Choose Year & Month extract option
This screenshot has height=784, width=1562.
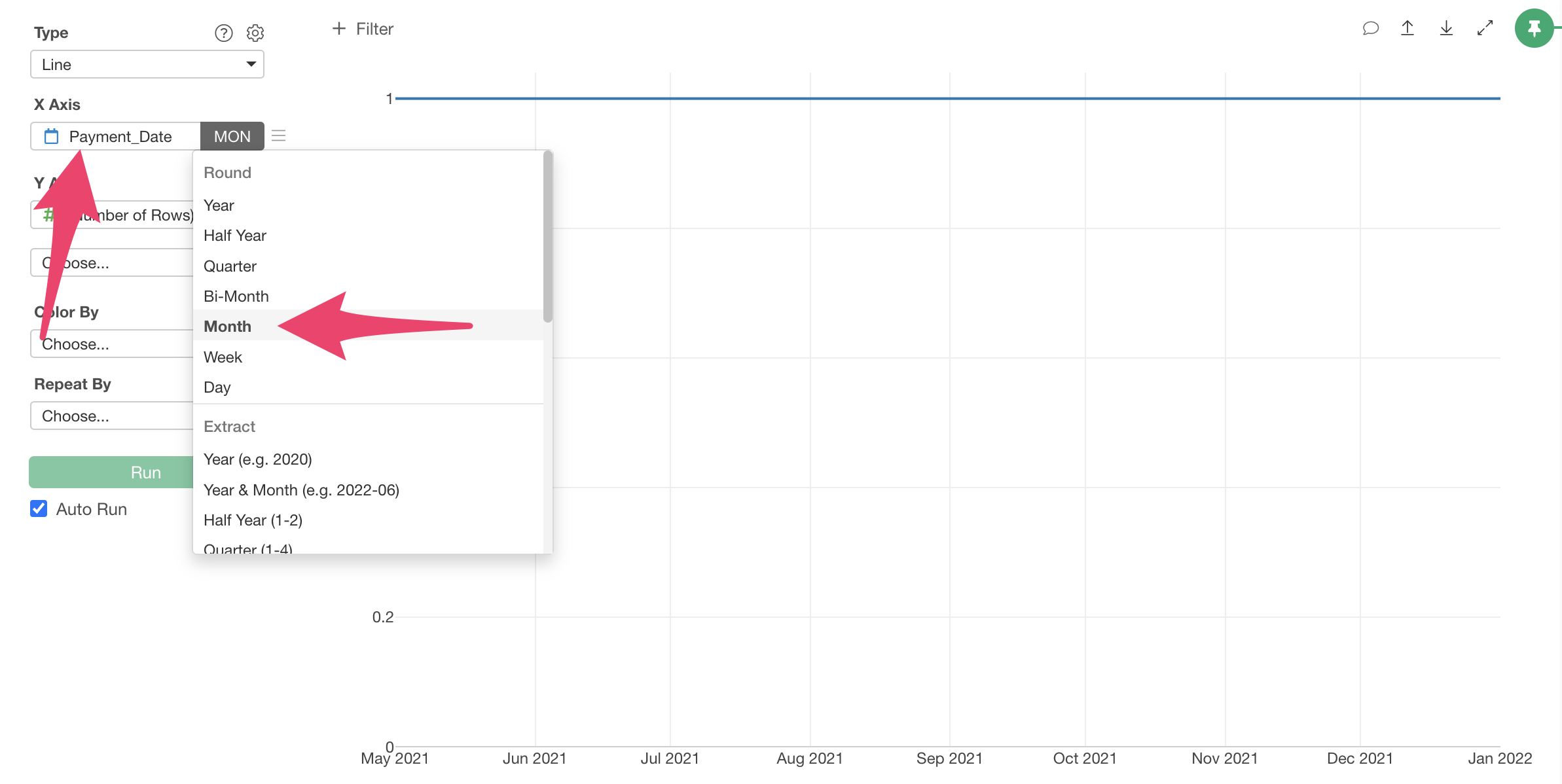[x=301, y=490]
